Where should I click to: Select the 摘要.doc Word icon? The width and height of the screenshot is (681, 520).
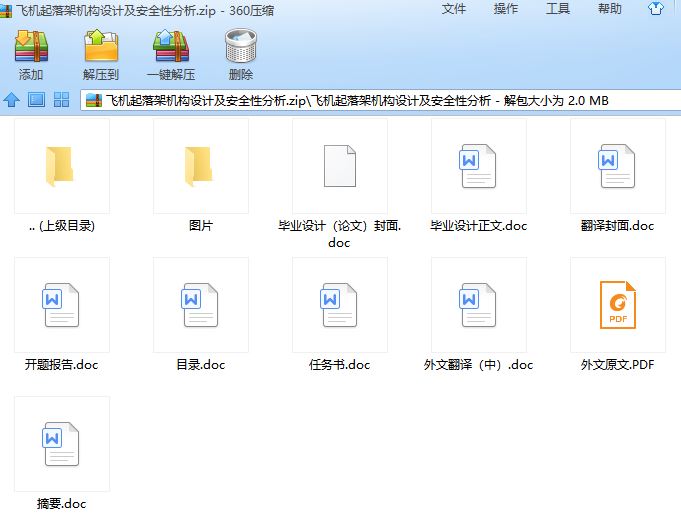pos(61,444)
